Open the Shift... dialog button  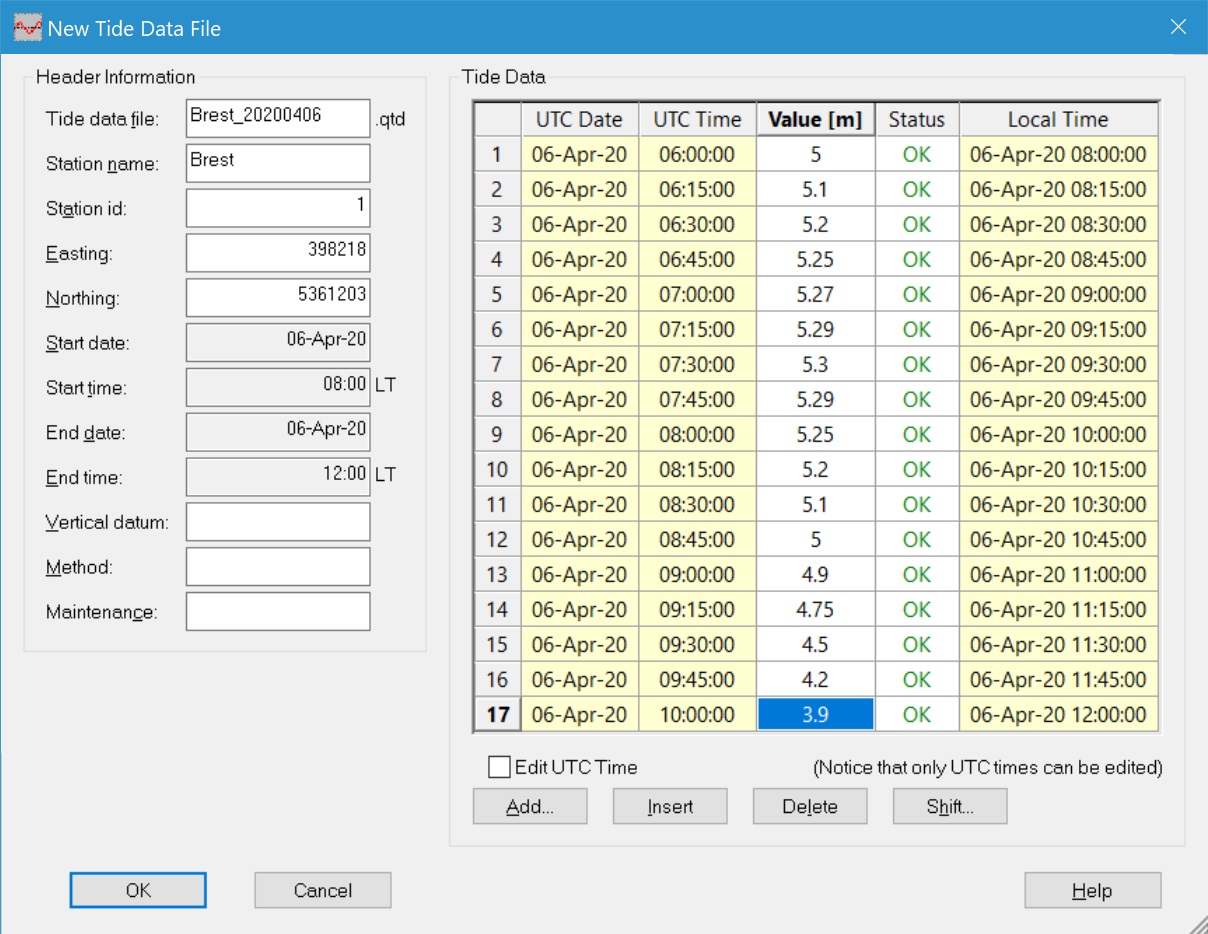[x=950, y=807]
